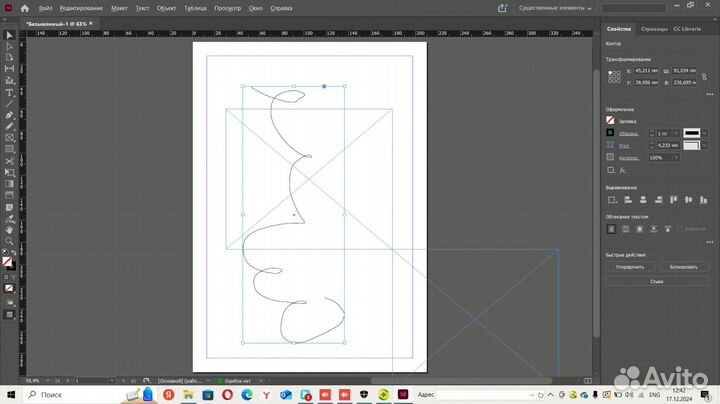This screenshot has height=404, width=720.
Task: Open the stroke style dropdown
Action: point(704,133)
